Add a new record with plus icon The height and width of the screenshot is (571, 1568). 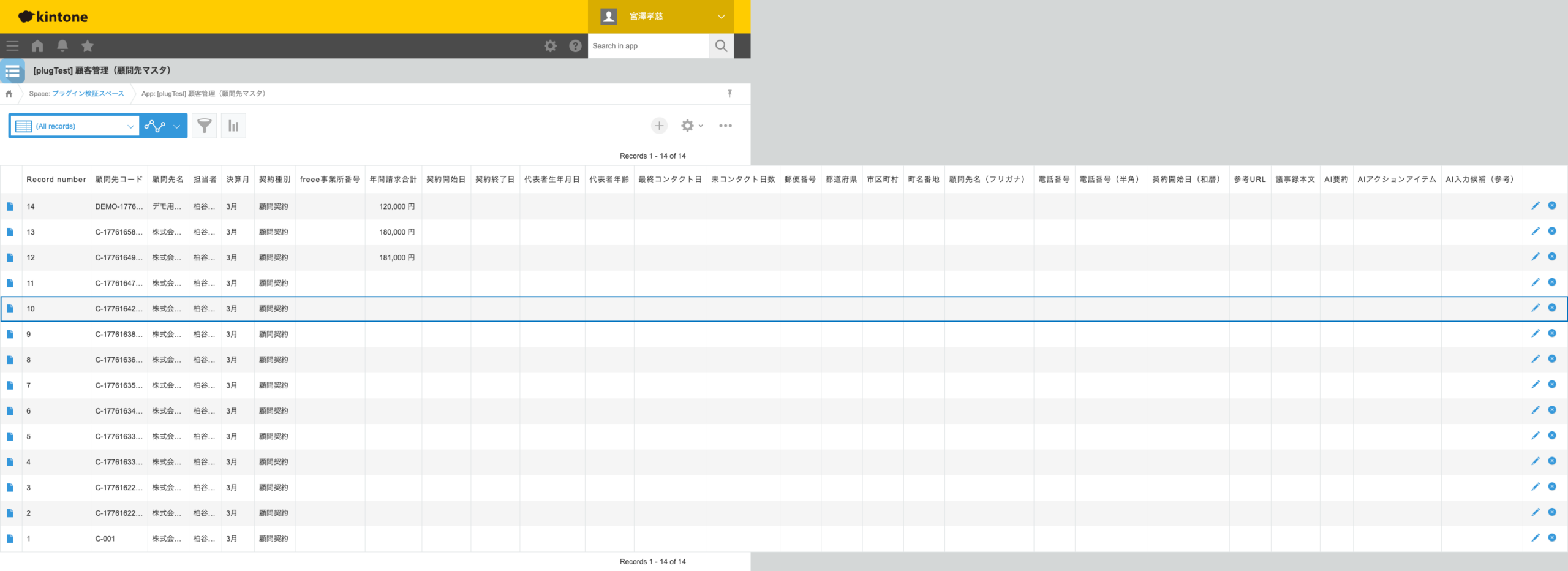point(659,126)
